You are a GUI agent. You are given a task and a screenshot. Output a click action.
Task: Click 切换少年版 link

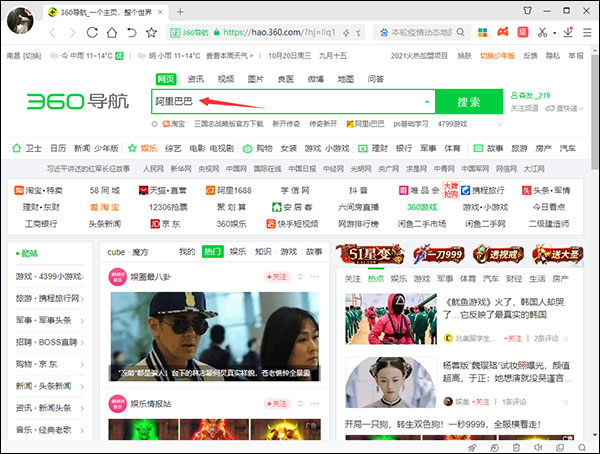[497, 56]
